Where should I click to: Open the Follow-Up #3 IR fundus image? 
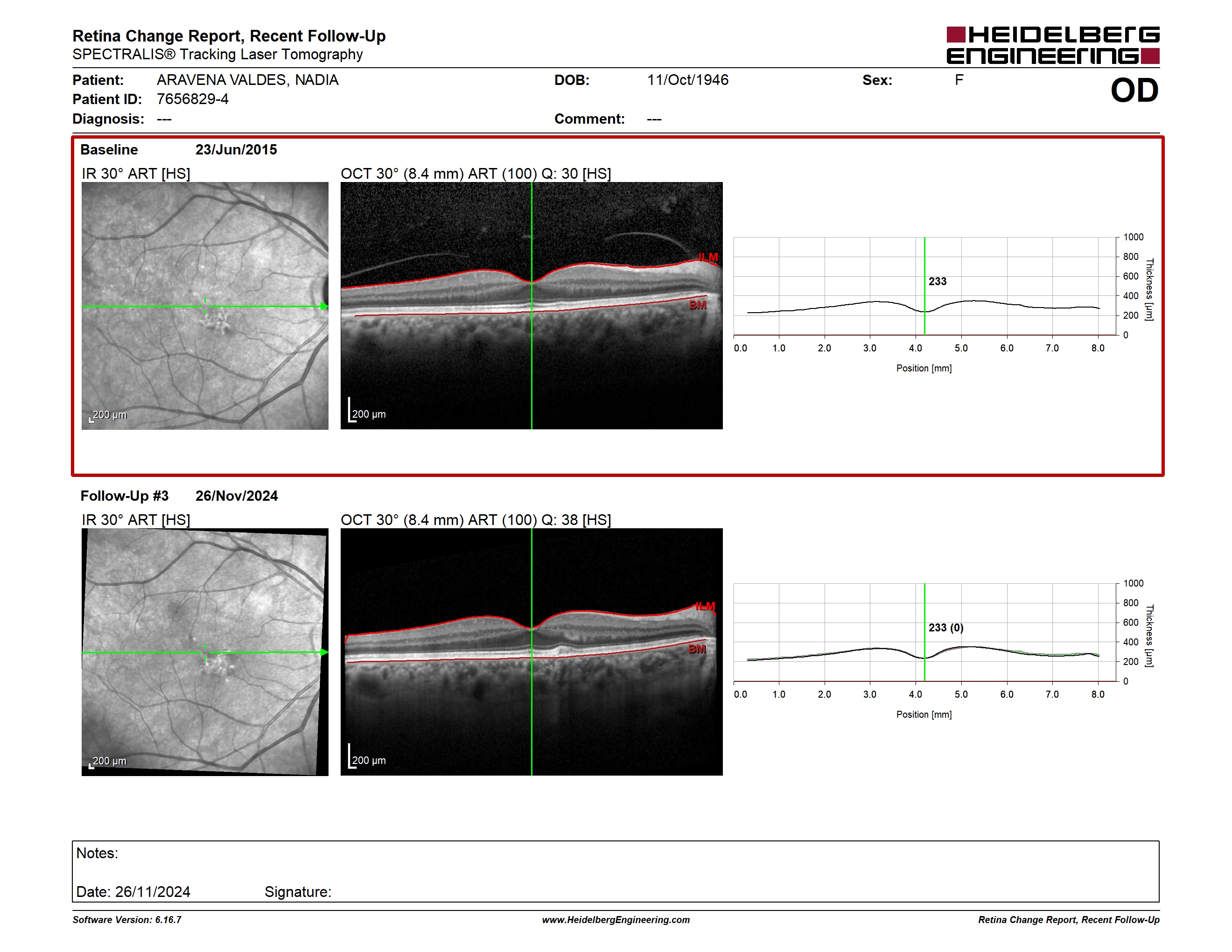tap(205, 652)
